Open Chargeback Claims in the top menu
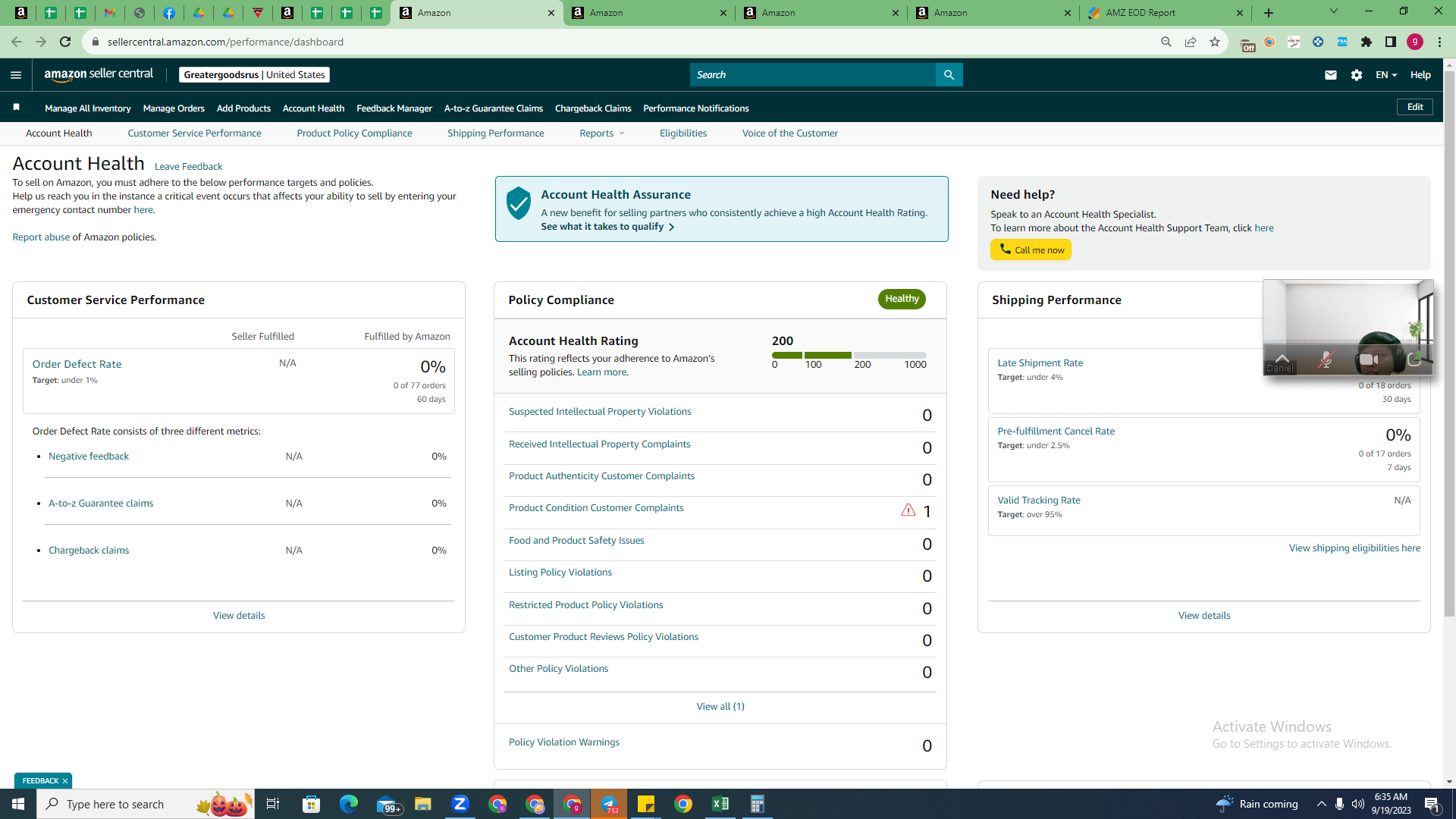 tap(593, 108)
